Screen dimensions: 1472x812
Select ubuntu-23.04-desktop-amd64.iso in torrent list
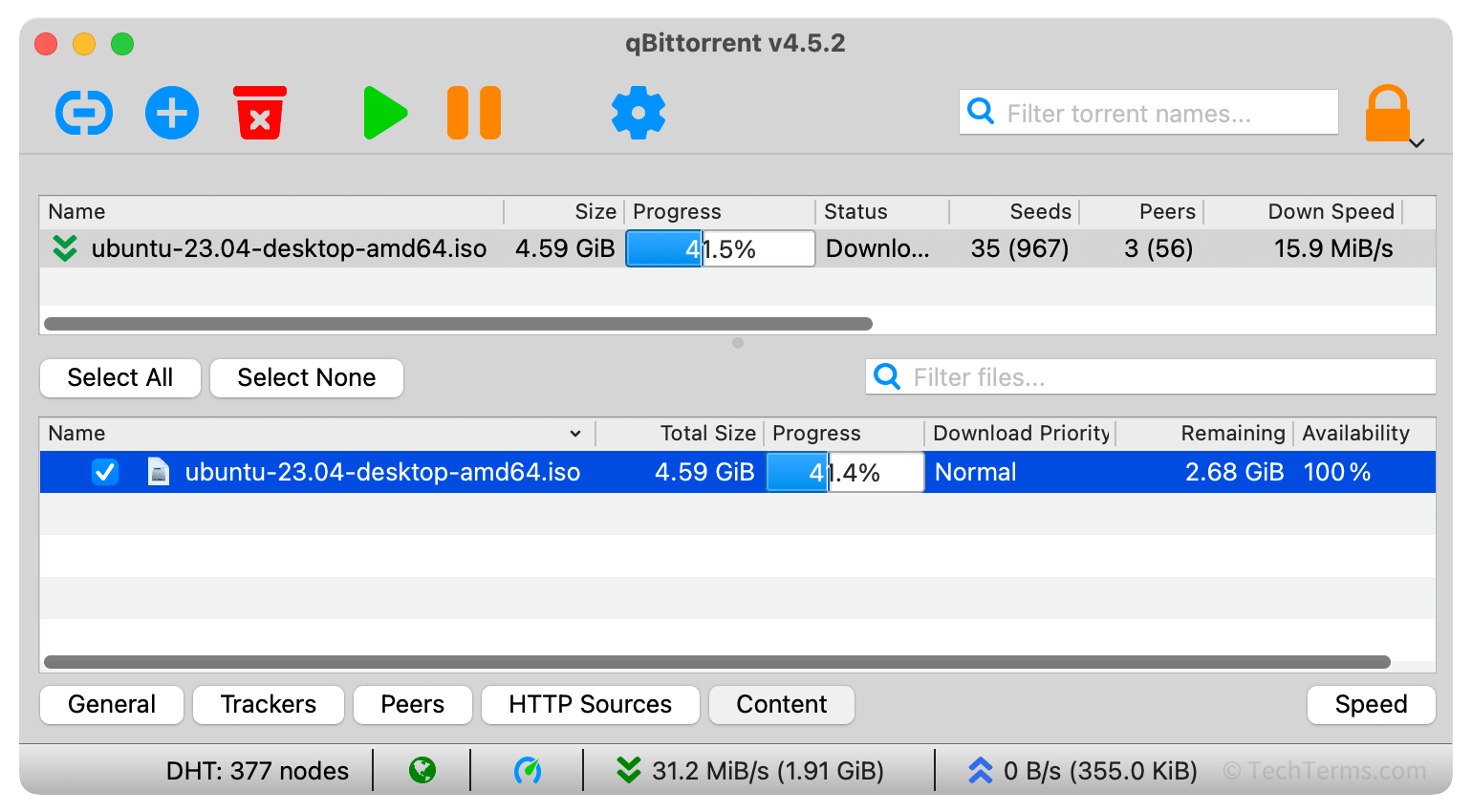pos(289,248)
